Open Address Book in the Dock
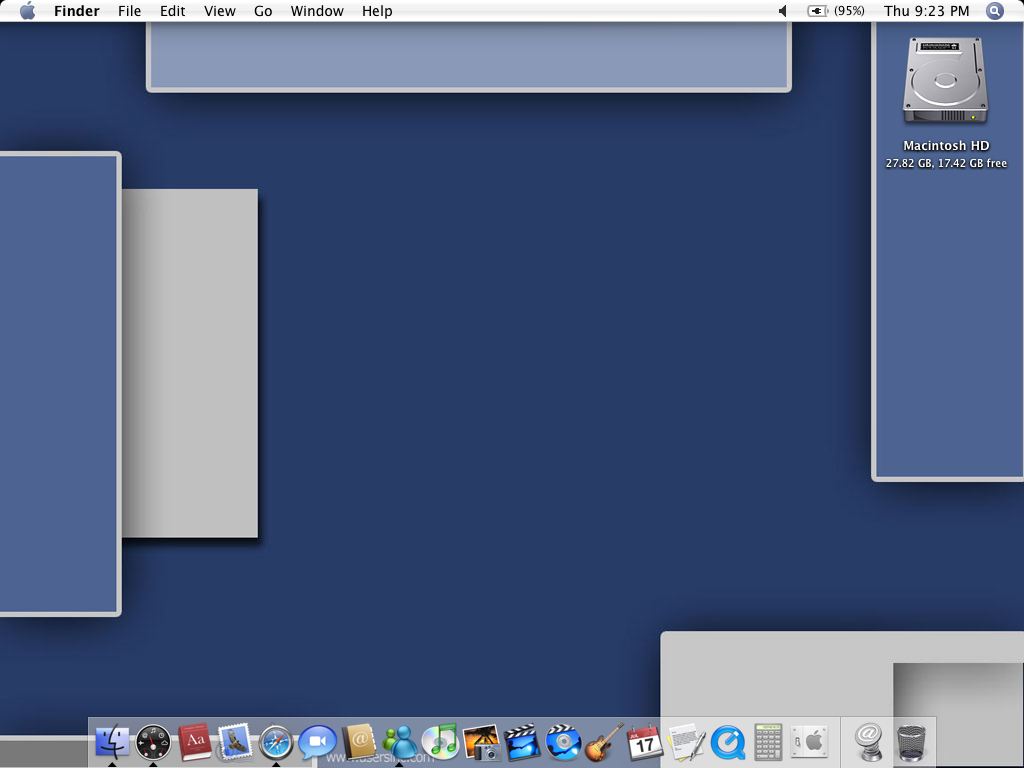Screen dimensions: 1024x768 tap(359, 742)
